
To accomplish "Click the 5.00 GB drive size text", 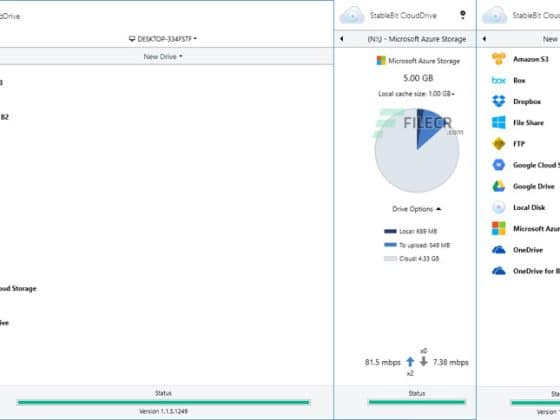I will click(x=418, y=78).
